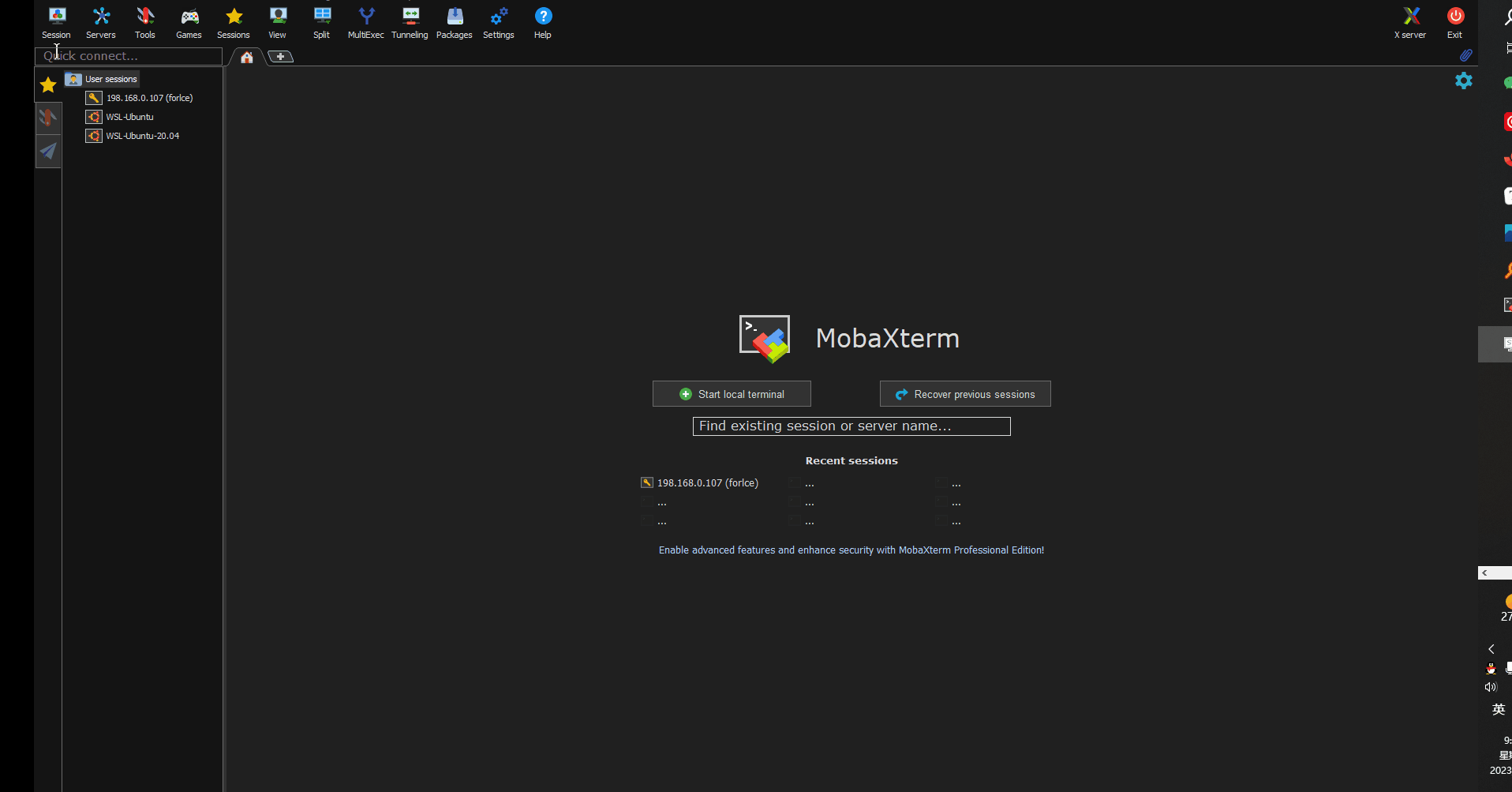
Task: Click the volume speaker tray icon
Action: [x=1490, y=687]
